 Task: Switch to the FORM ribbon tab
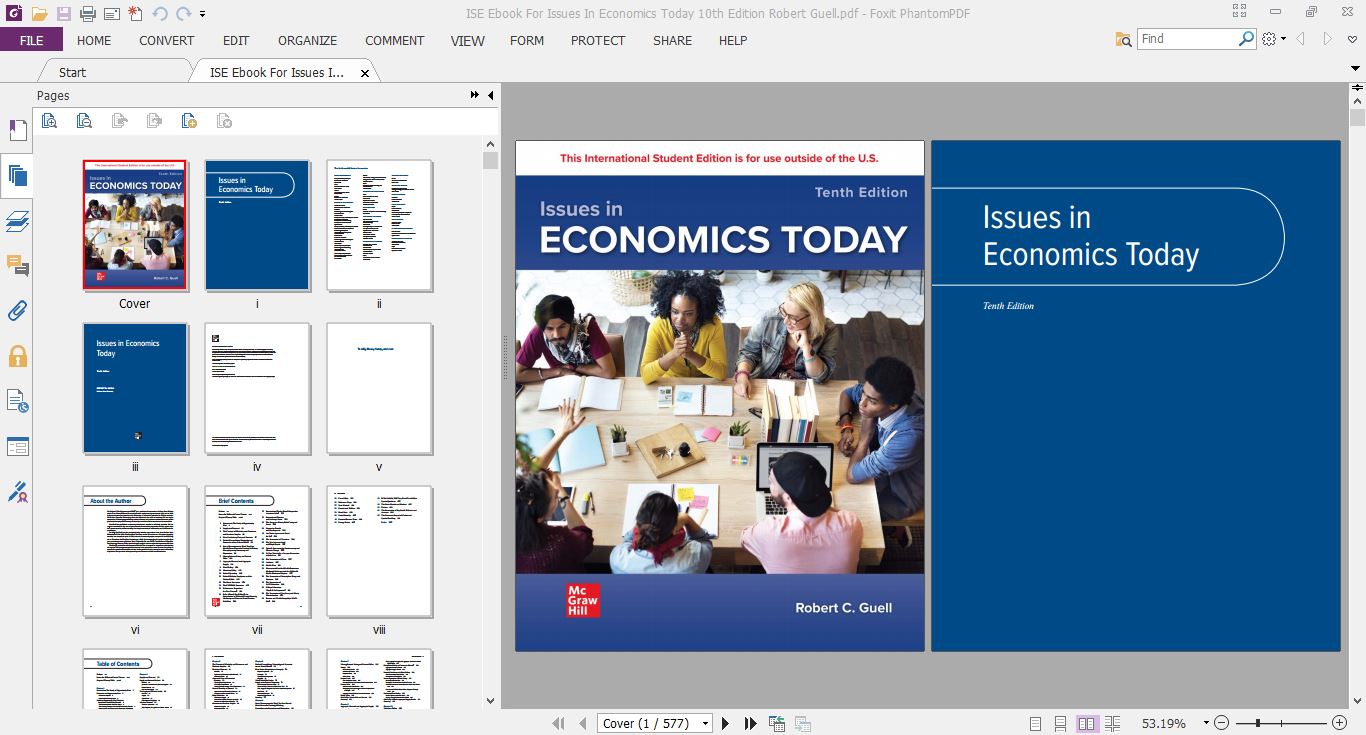[527, 41]
